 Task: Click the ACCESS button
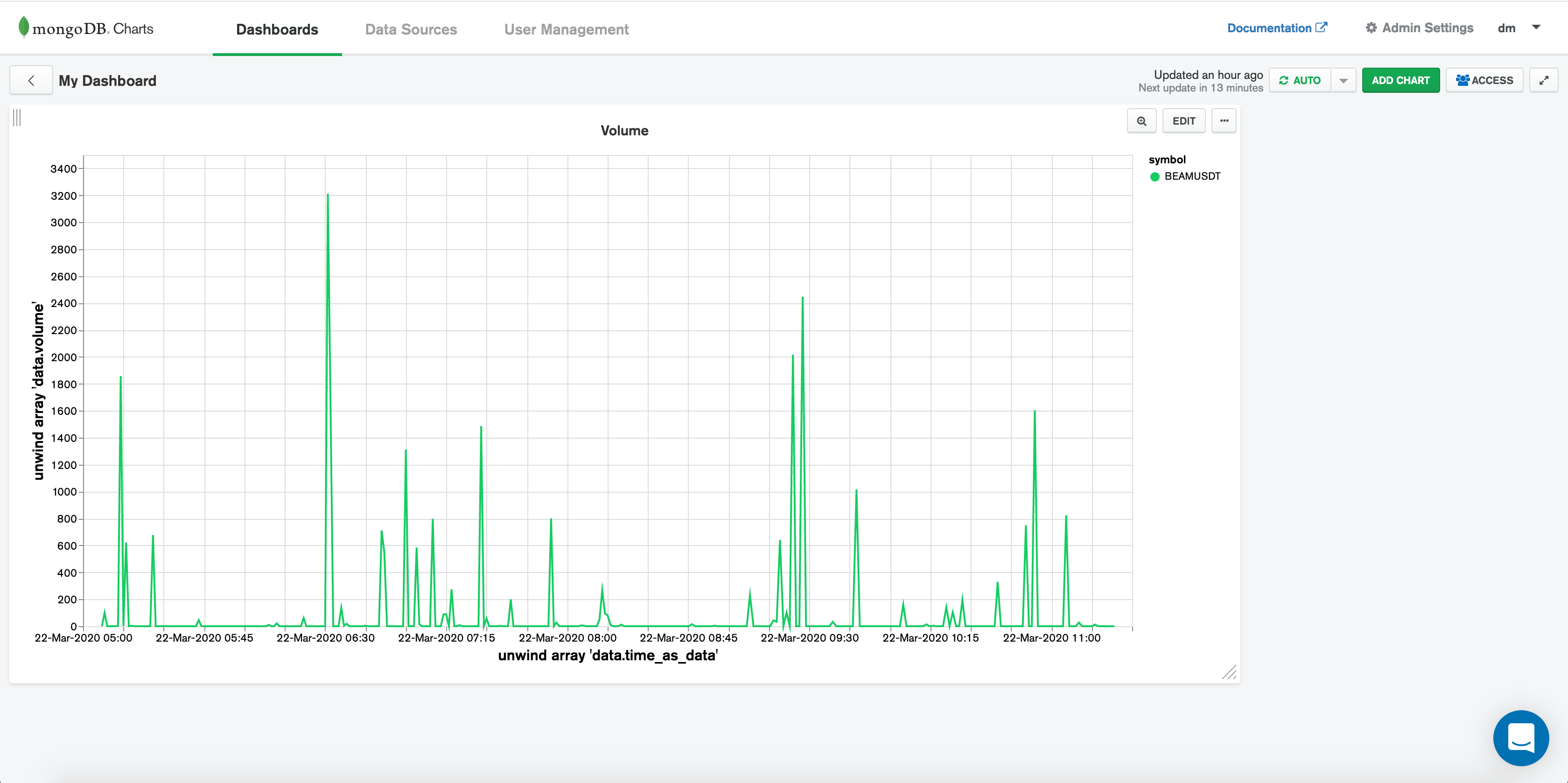[1484, 80]
